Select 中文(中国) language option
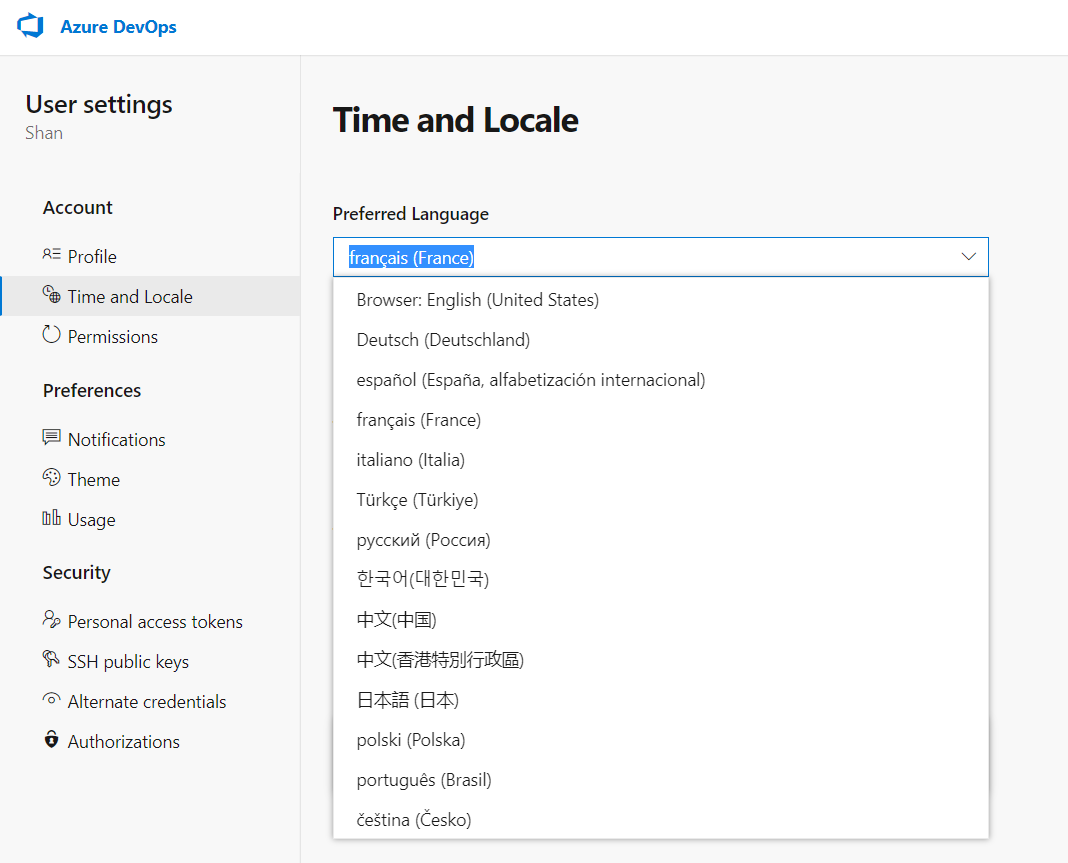This screenshot has width=1068, height=863. point(661,620)
